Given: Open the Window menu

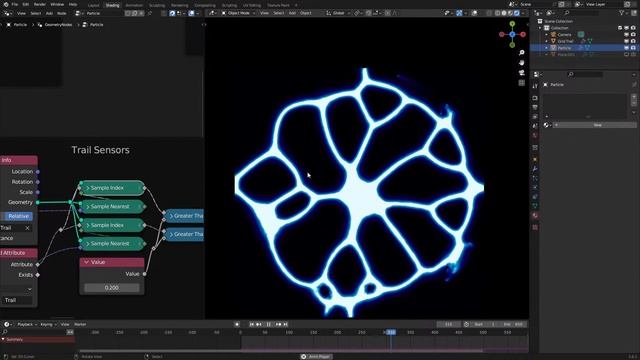Looking at the screenshot, I should 57,4.
